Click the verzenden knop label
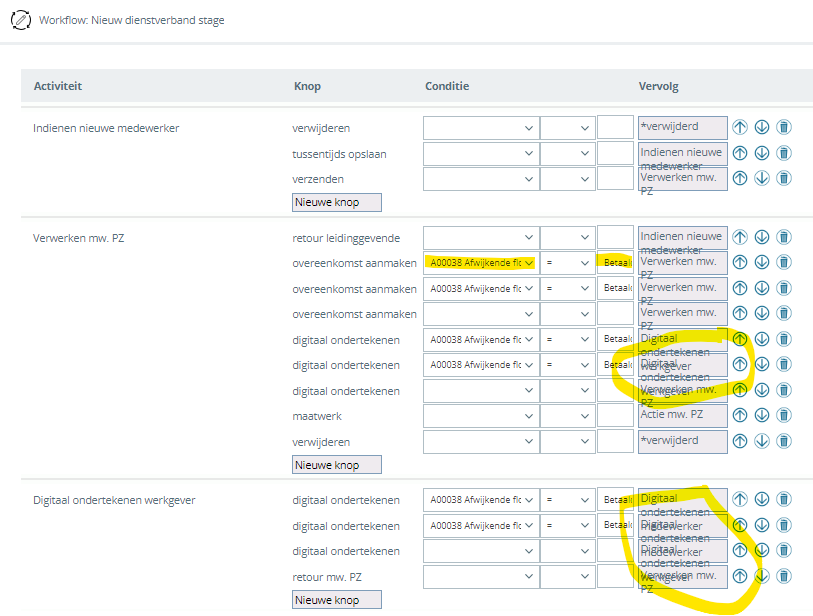The height and width of the screenshot is (616, 813). click(x=318, y=179)
